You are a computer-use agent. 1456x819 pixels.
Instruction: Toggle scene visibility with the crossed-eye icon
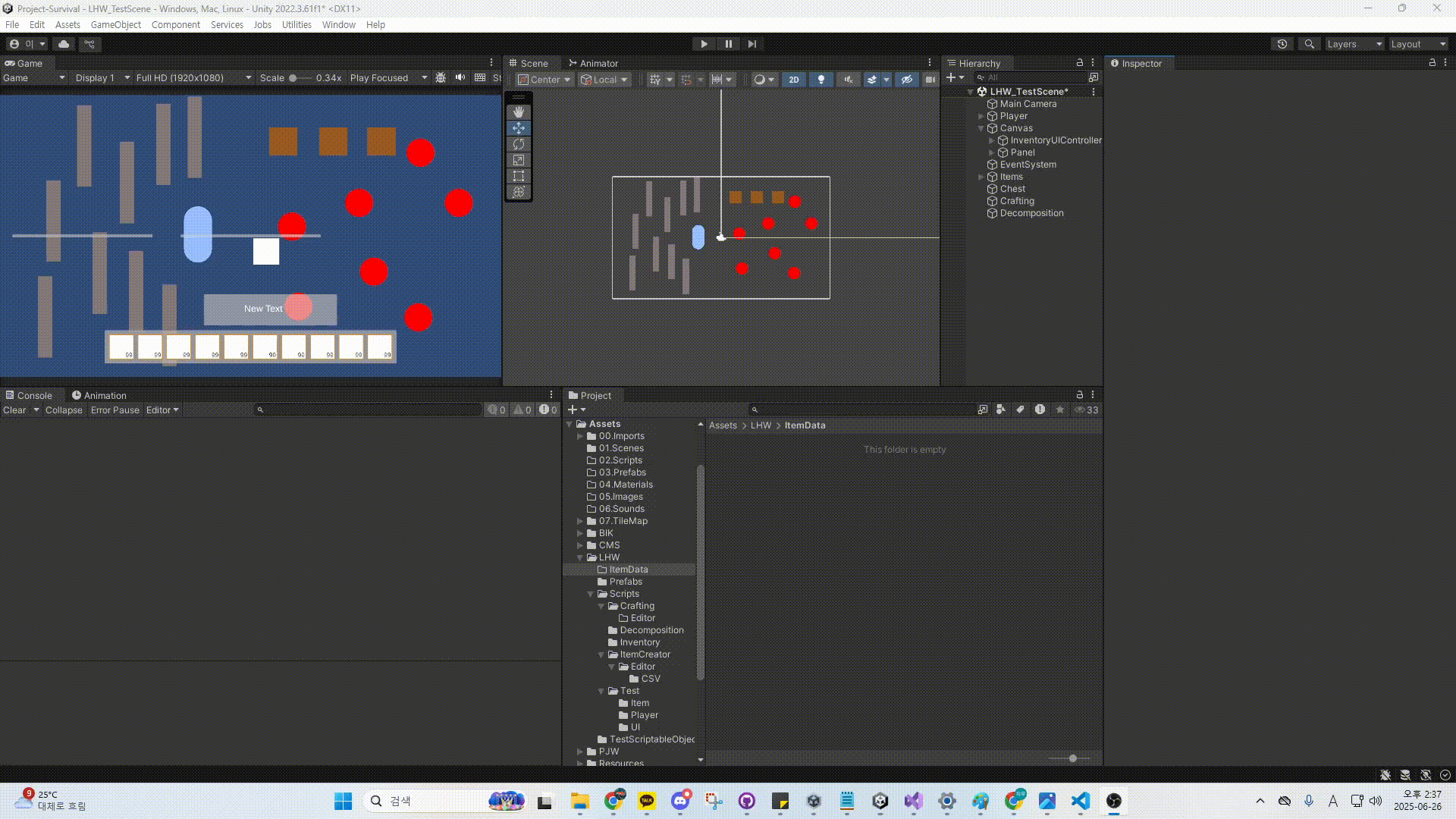click(x=906, y=80)
